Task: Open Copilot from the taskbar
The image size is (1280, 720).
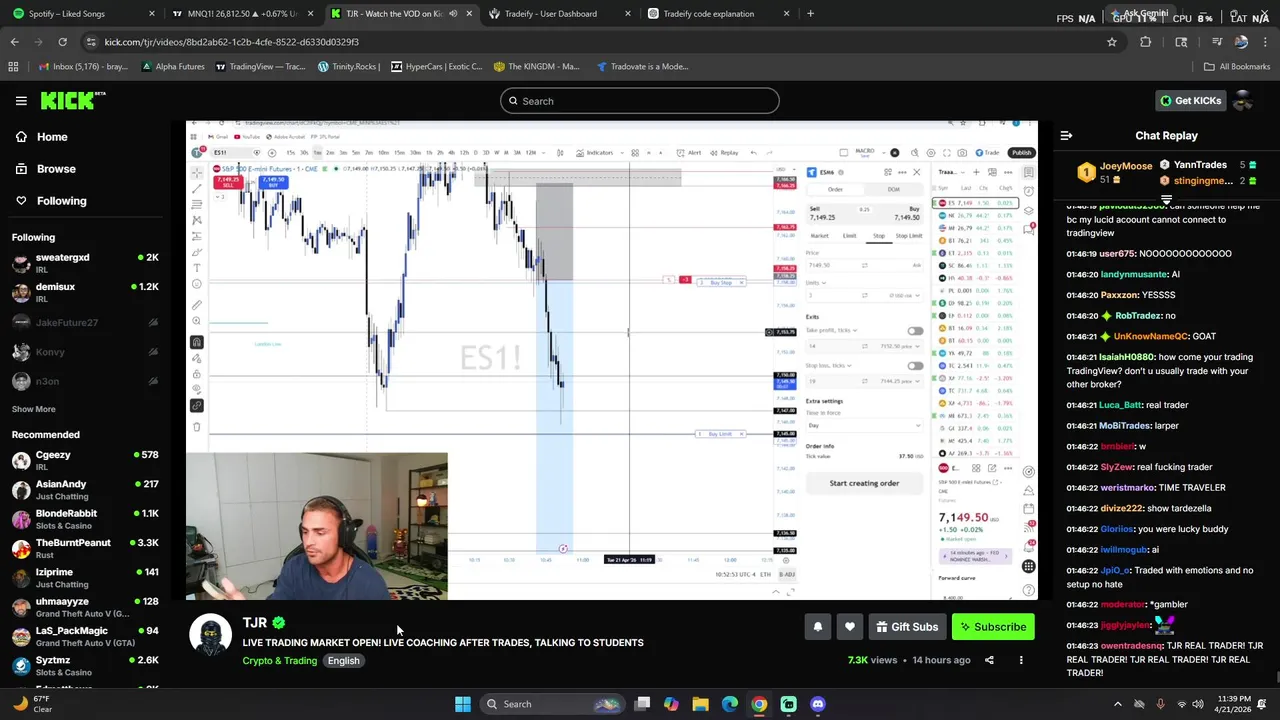Action: coord(671,704)
